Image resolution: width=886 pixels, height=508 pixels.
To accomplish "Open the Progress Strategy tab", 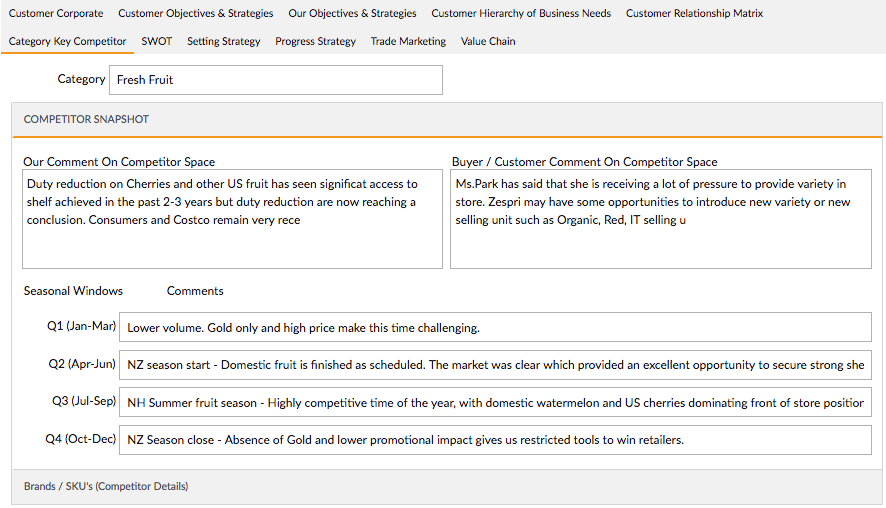I will (315, 41).
